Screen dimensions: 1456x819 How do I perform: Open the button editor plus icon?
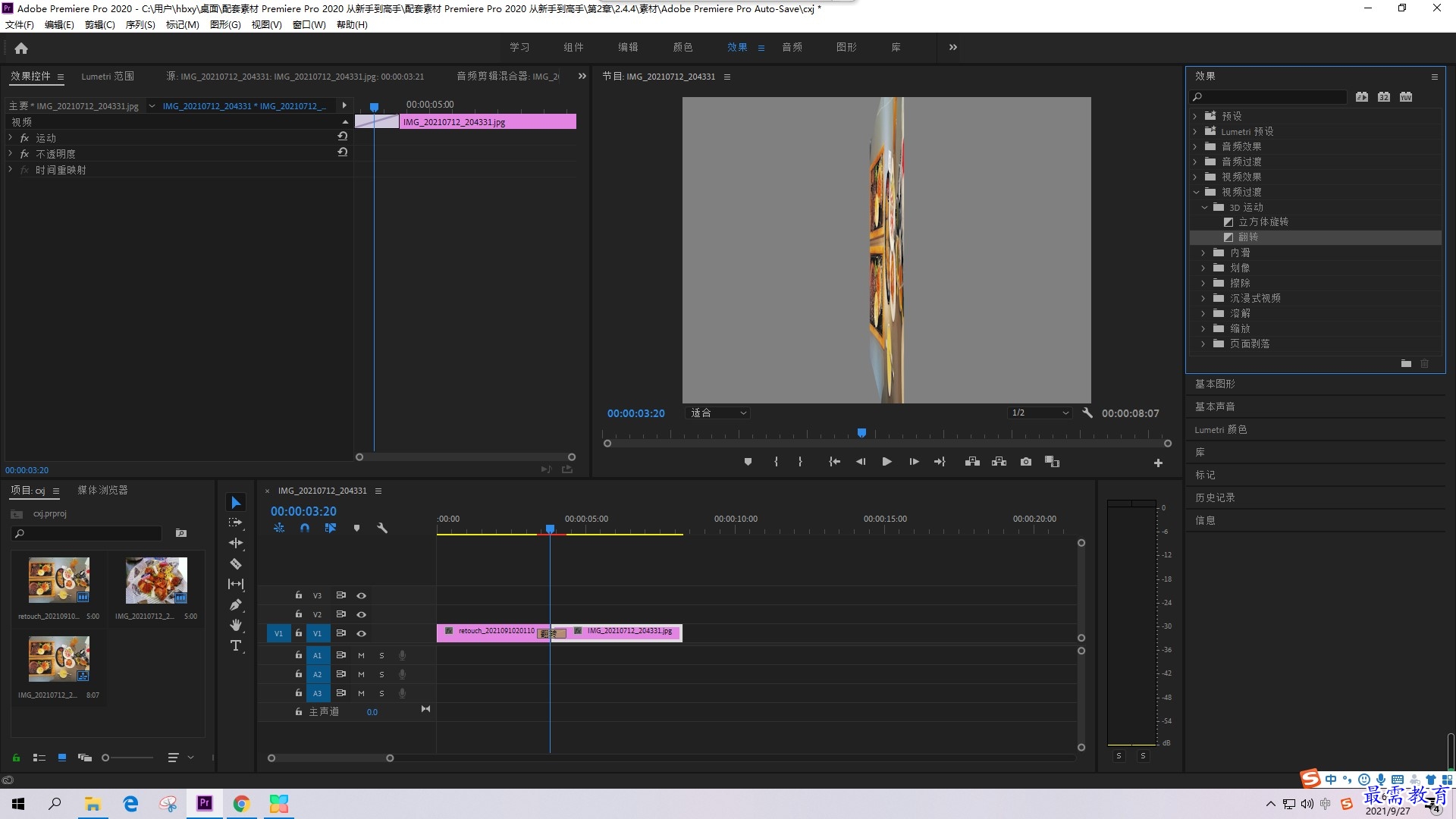point(1158,463)
